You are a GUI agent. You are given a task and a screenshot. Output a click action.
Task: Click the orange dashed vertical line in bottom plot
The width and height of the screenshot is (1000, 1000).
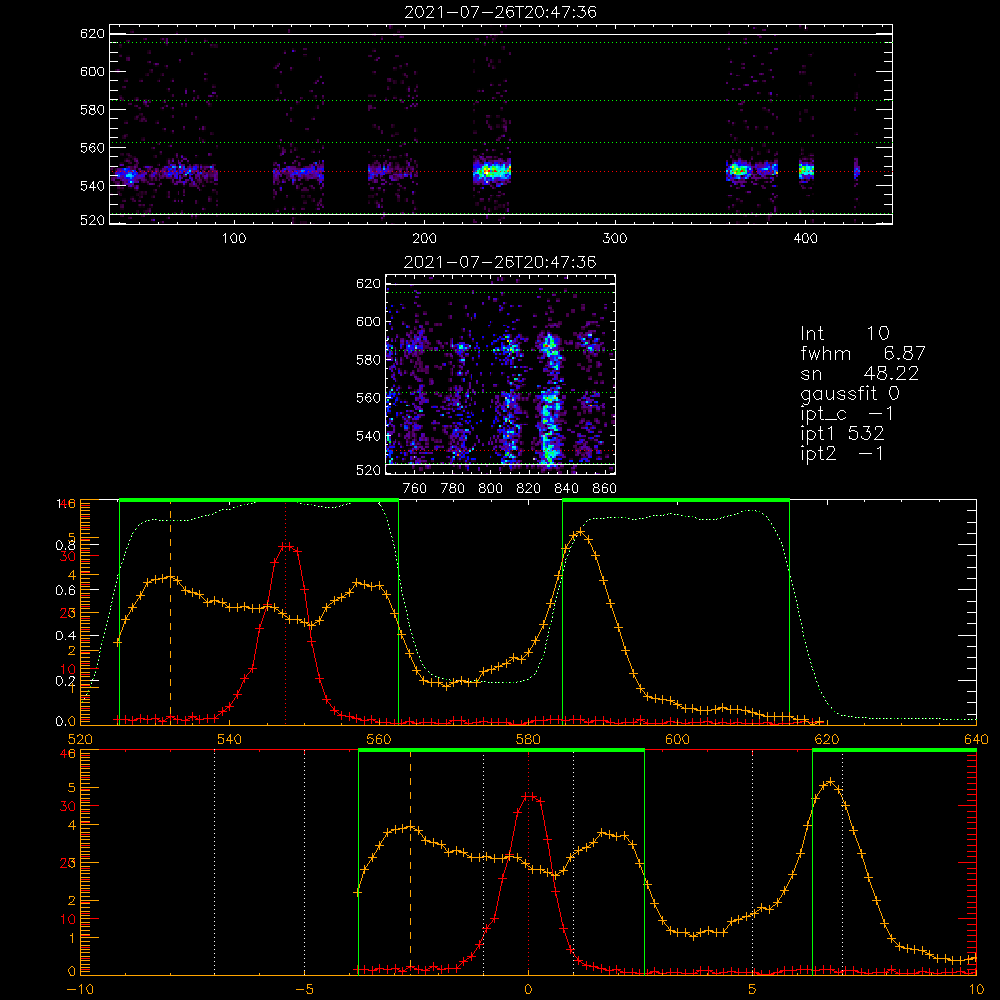[x=410, y=862]
